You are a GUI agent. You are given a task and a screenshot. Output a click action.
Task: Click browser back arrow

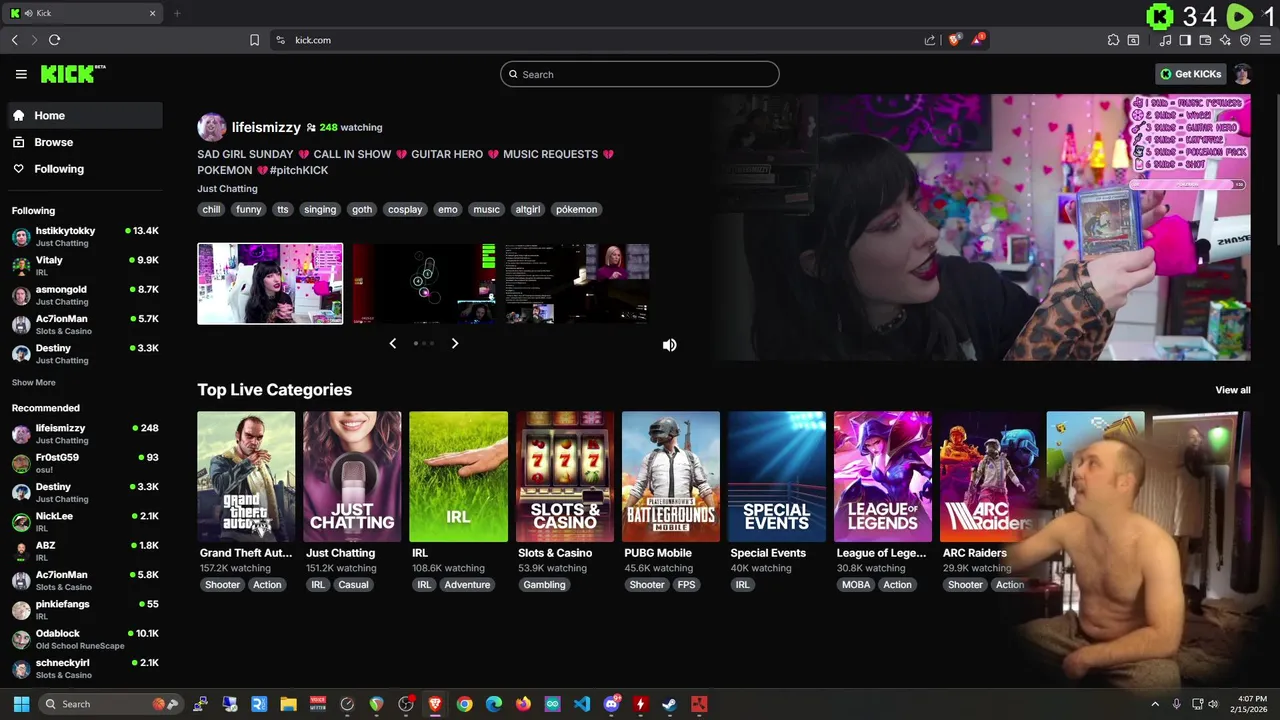14,40
